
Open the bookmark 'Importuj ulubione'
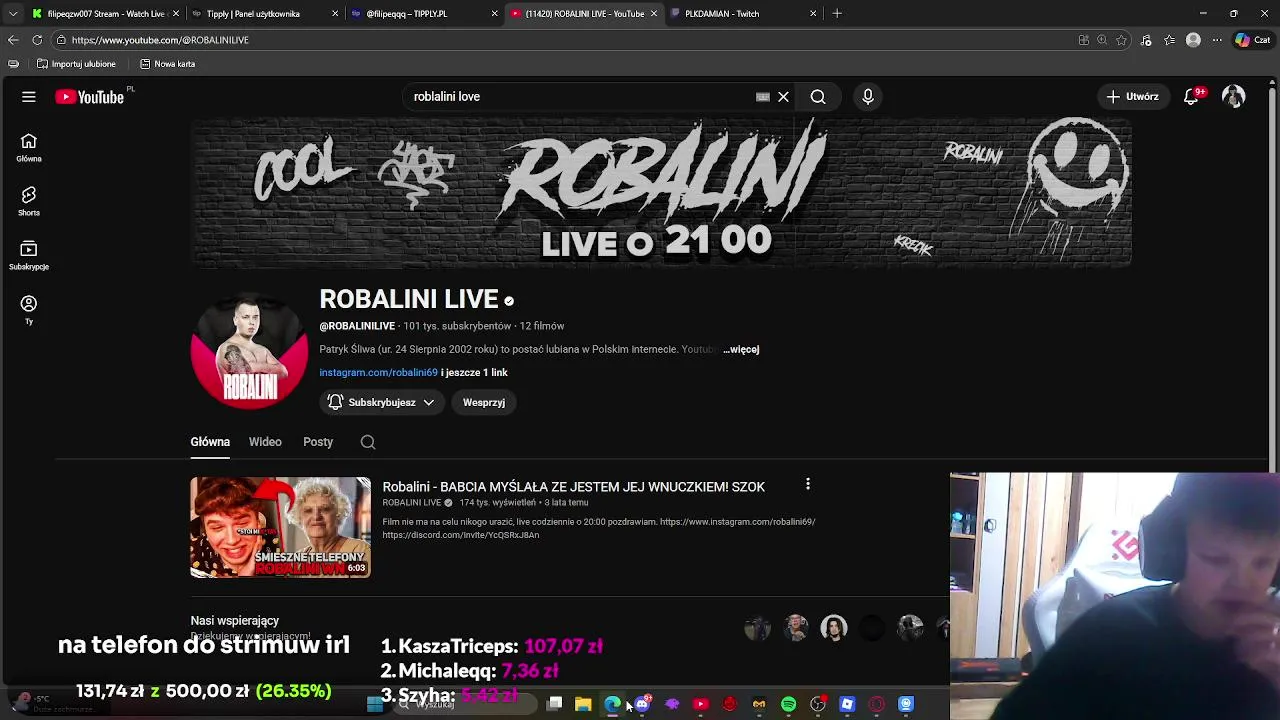[x=76, y=64]
